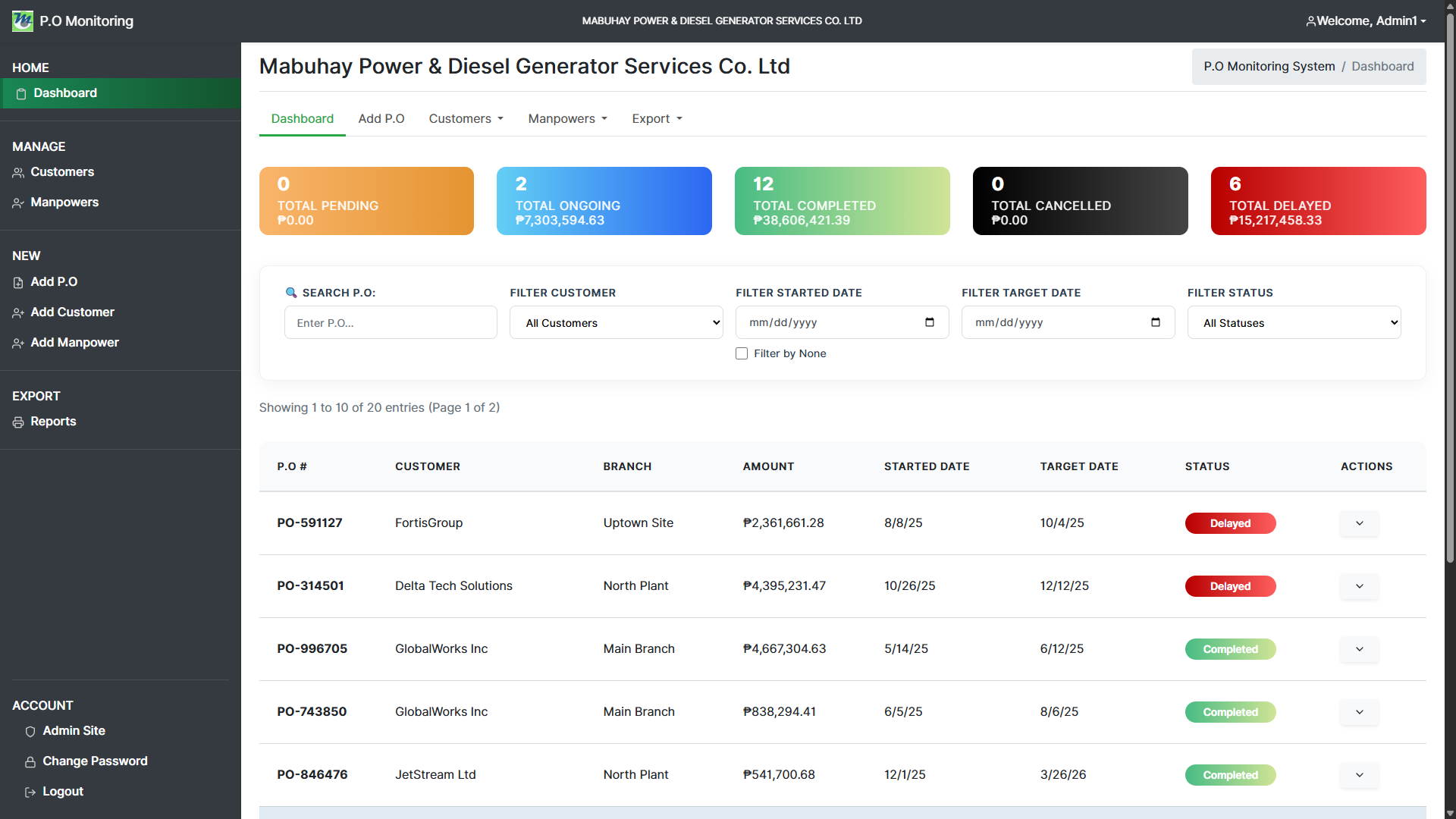
Task: Click the Add P.O document icon
Action: pos(18,283)
